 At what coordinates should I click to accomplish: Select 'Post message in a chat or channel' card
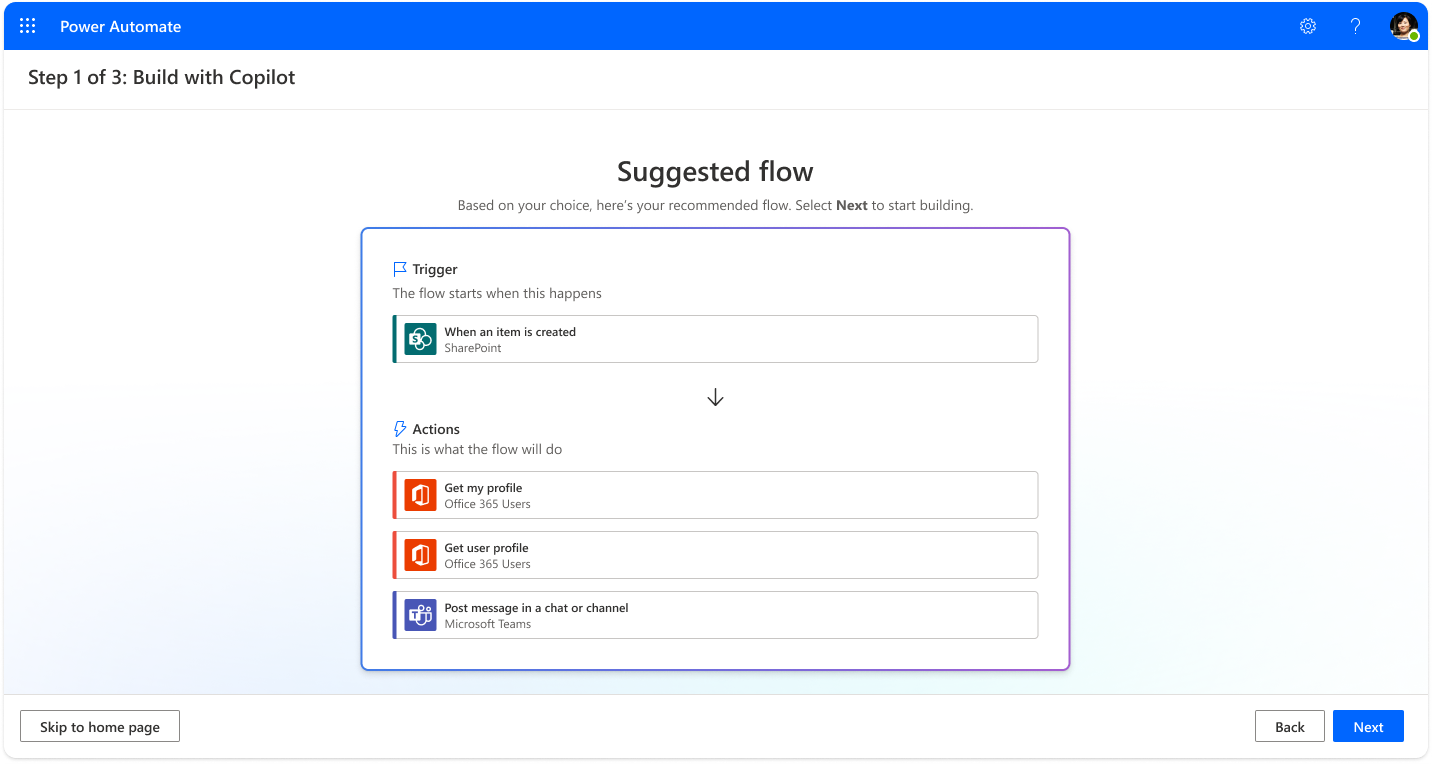pyautogui.click(x=715, y=615)
